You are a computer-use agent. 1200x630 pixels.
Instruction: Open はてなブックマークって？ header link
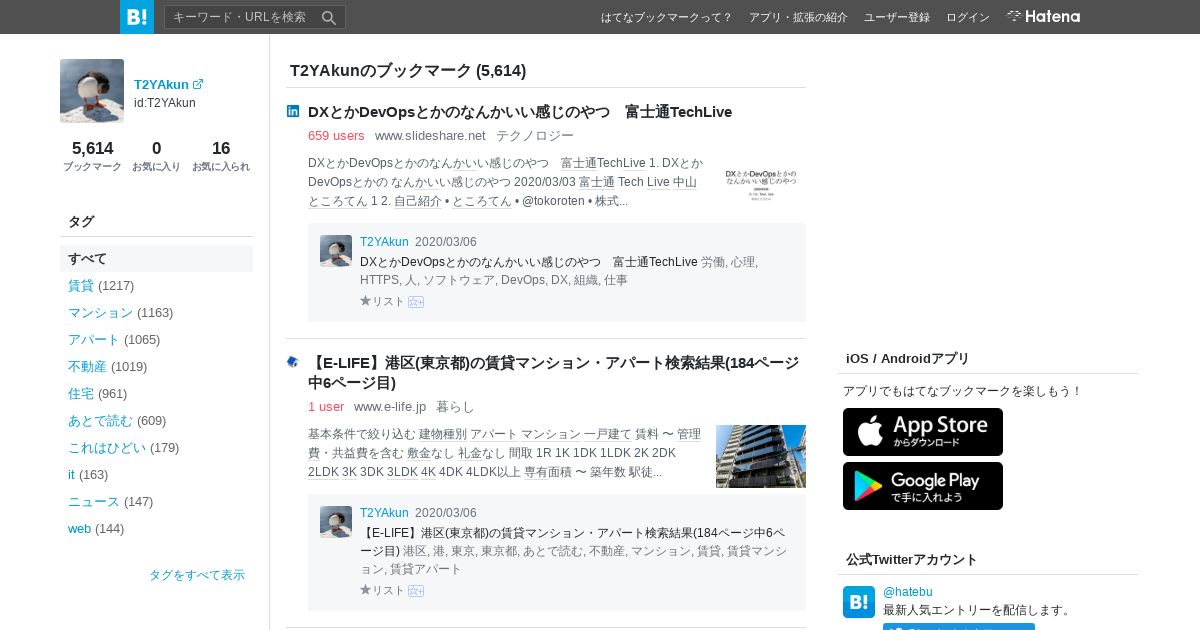pos(667,17)
